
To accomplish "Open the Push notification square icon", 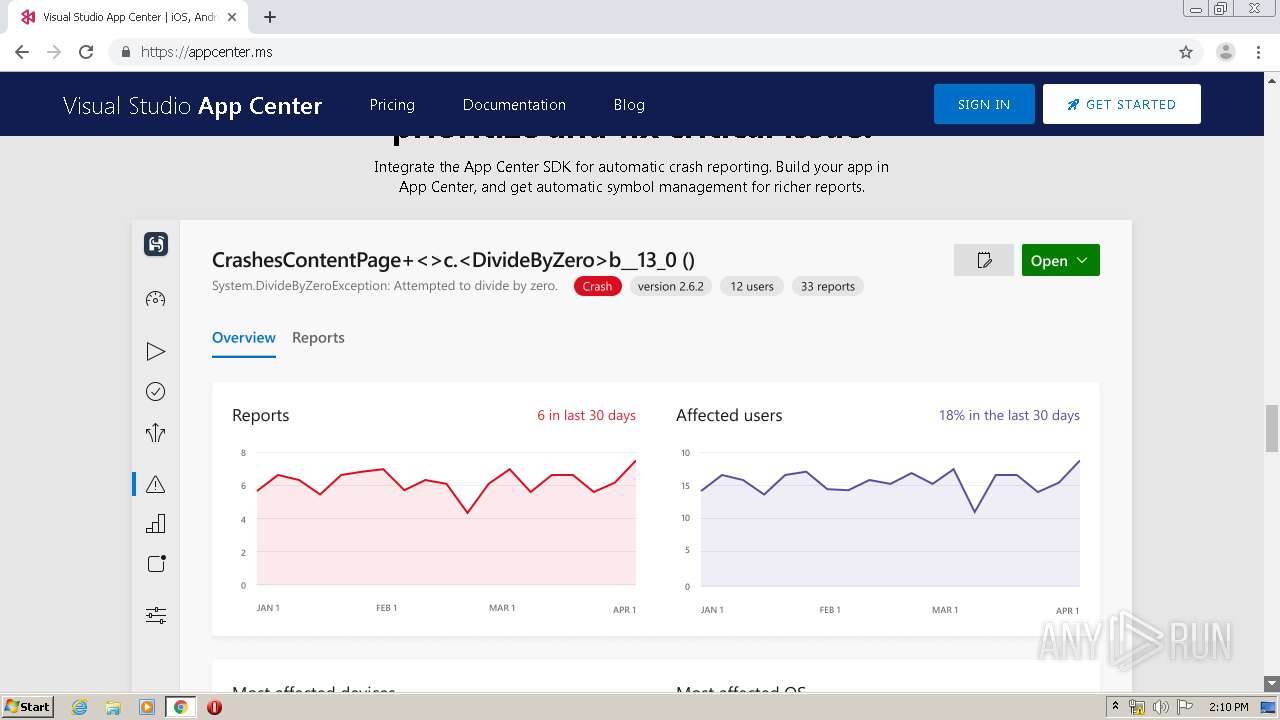I will click(156, 564).
